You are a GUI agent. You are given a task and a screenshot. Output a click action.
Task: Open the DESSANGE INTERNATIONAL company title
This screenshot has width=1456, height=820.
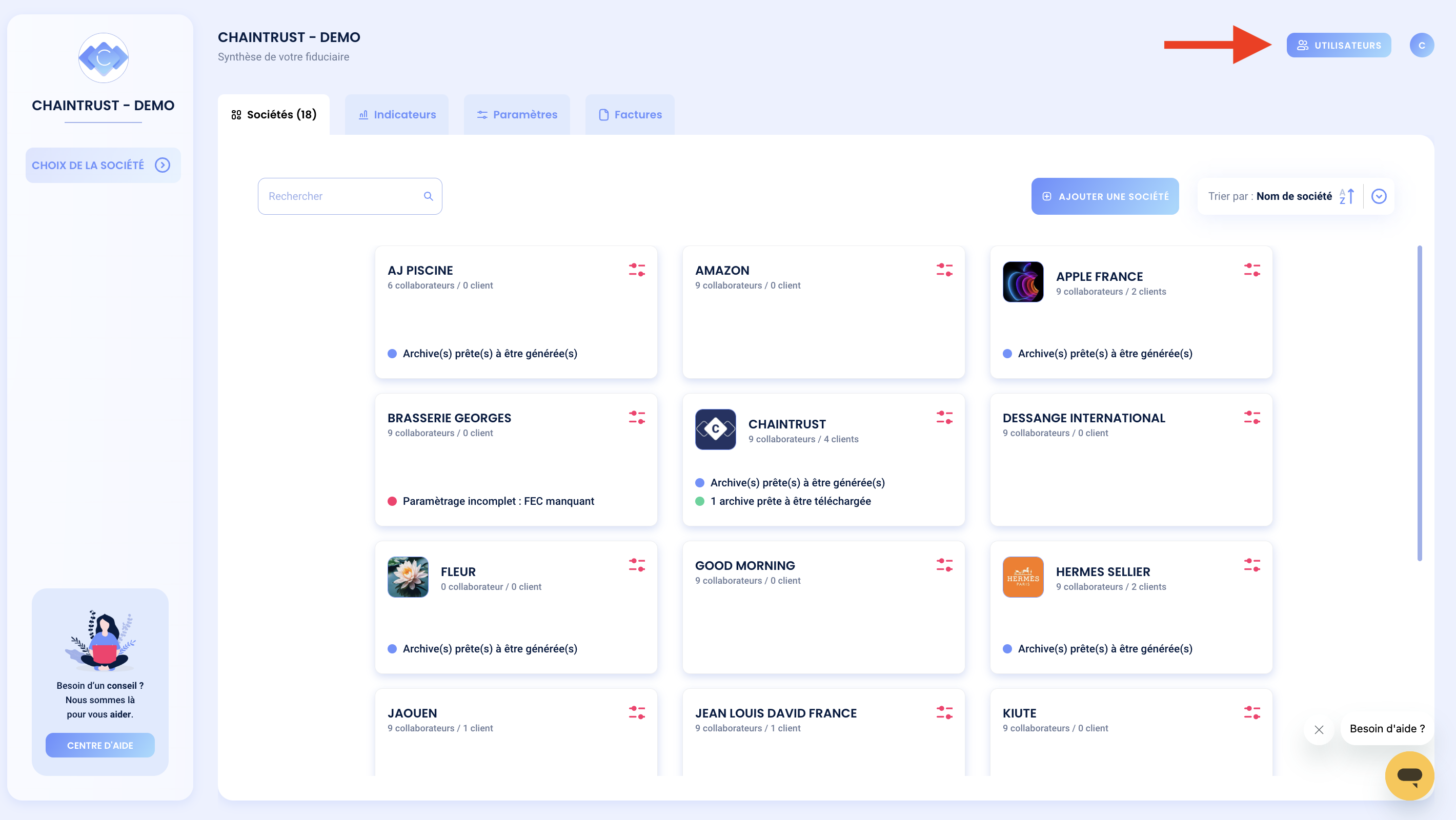1083,418
